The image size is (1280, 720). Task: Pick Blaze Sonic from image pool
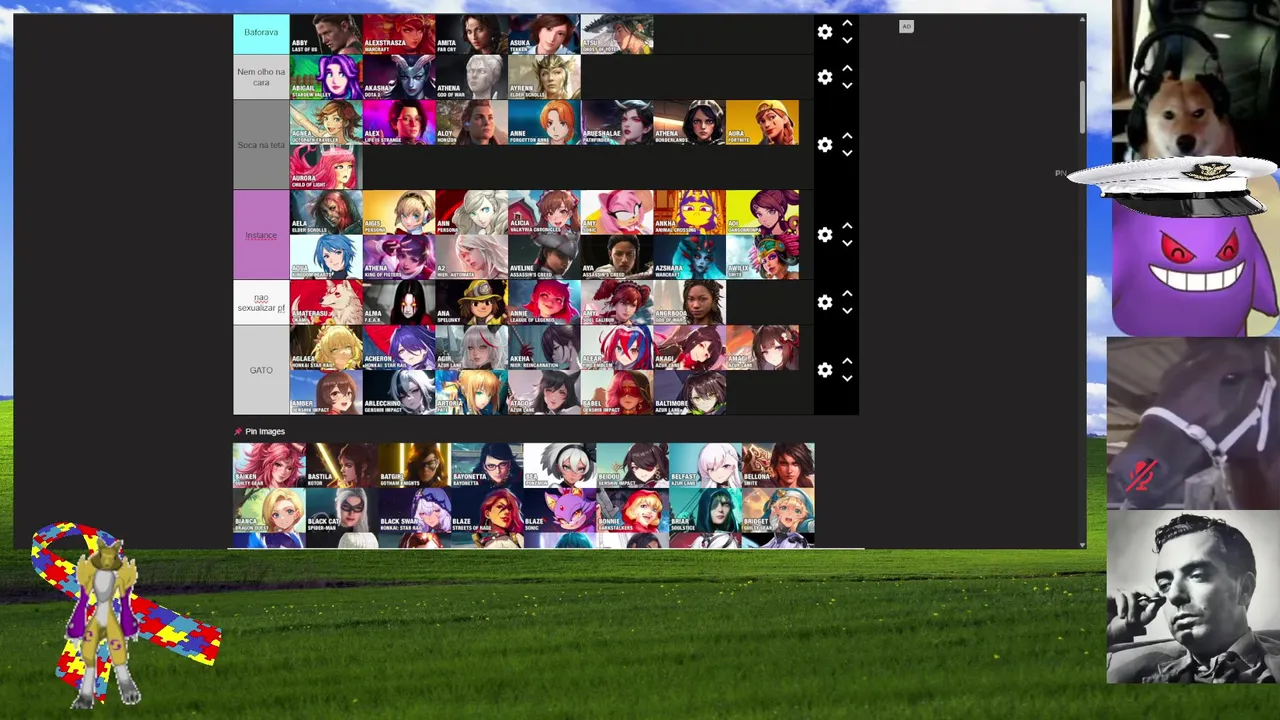560,510
